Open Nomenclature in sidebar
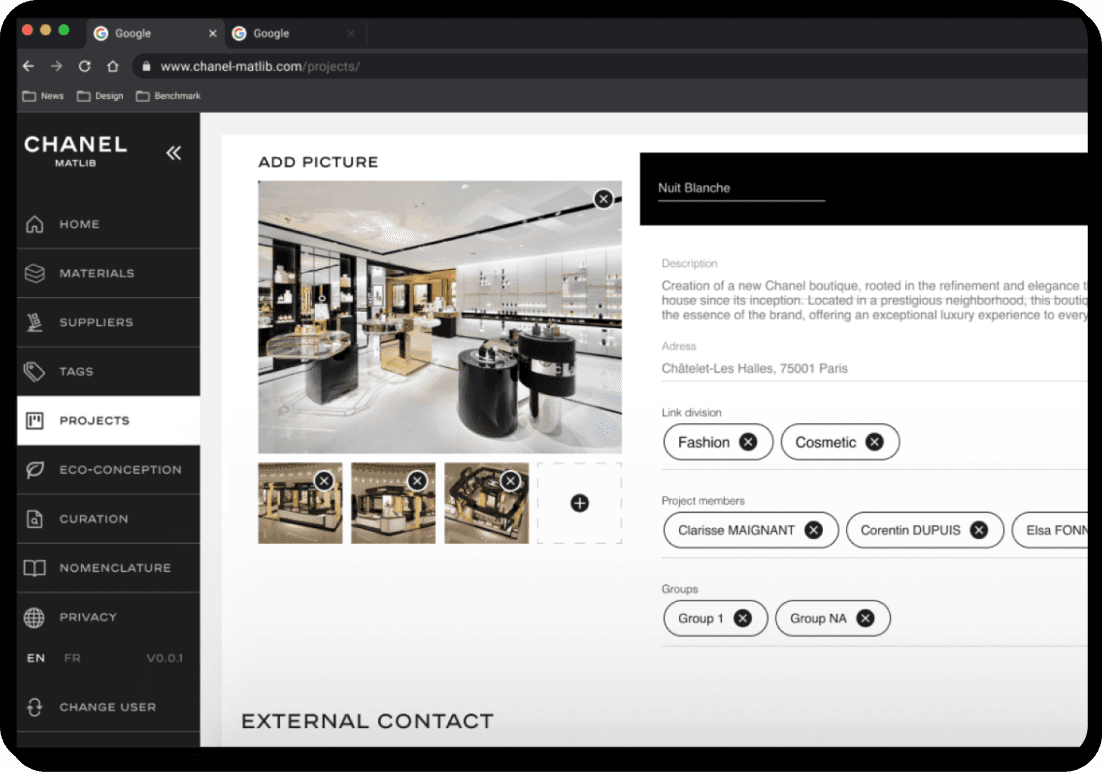This screenshot has width=1102, height=772. (108, 568)
